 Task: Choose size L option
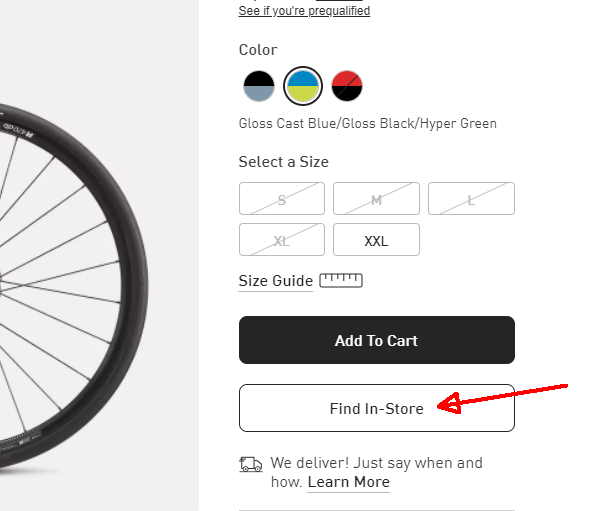[471, 199]
